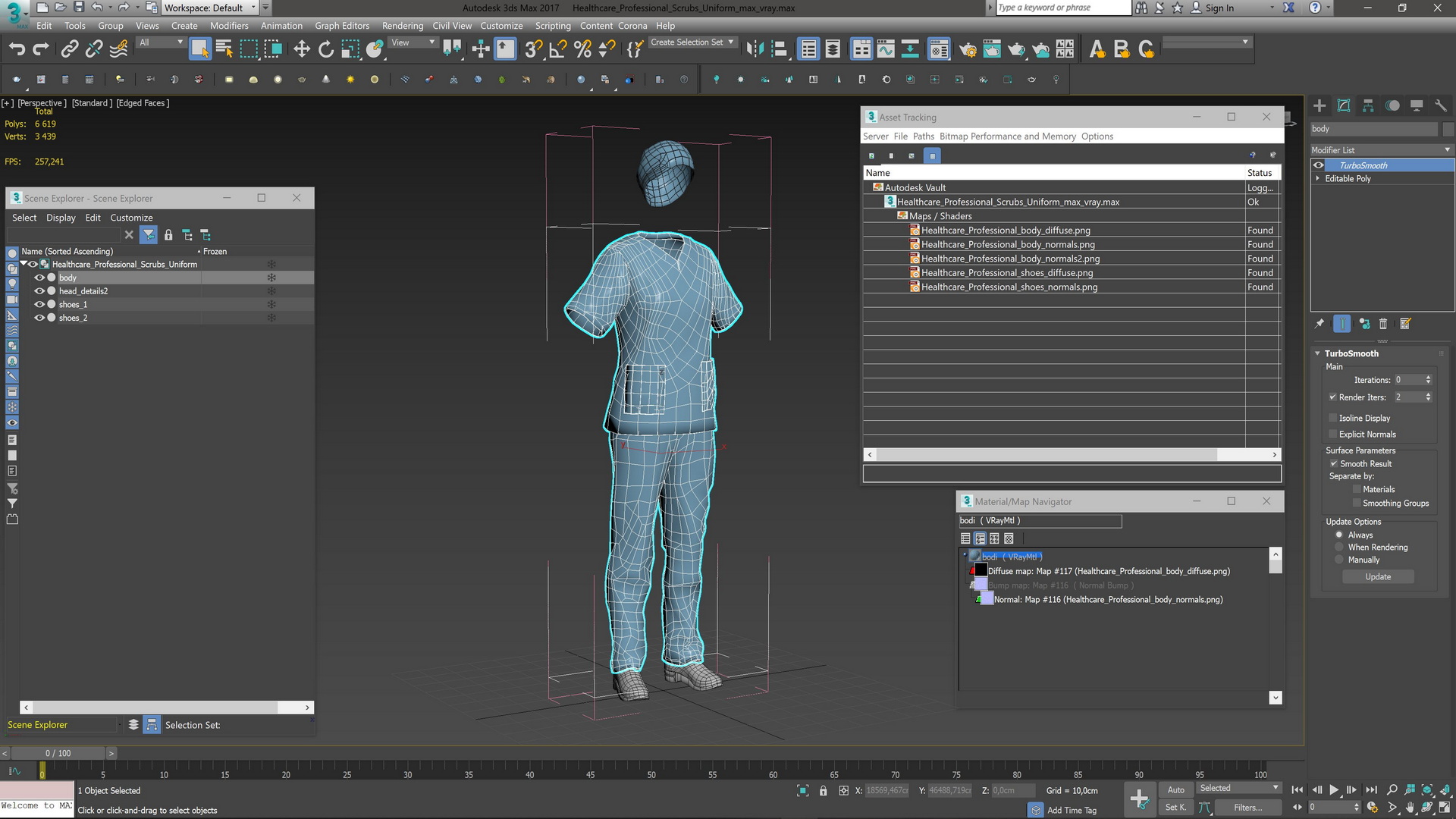Click the Redo arrow icon

click(x=41, y=49)
